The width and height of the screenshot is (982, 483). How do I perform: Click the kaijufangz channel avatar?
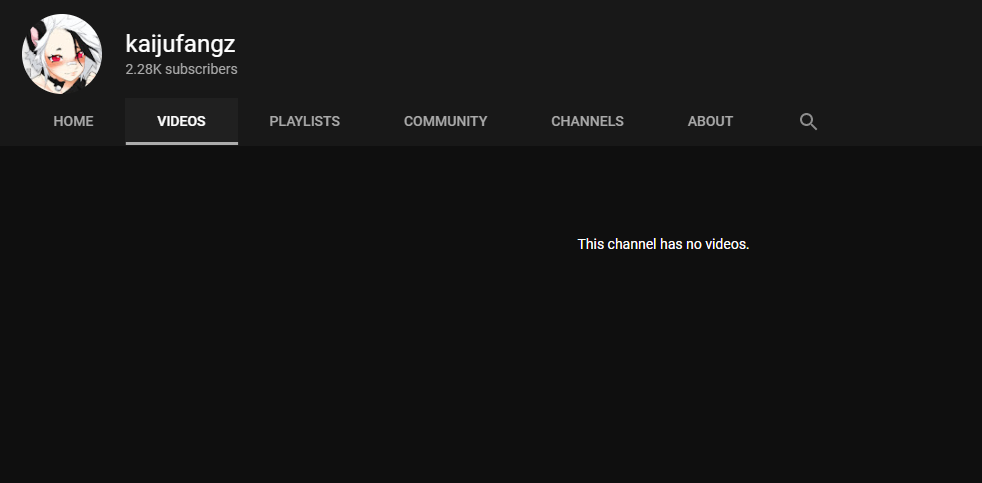click(x=62, y=54)
